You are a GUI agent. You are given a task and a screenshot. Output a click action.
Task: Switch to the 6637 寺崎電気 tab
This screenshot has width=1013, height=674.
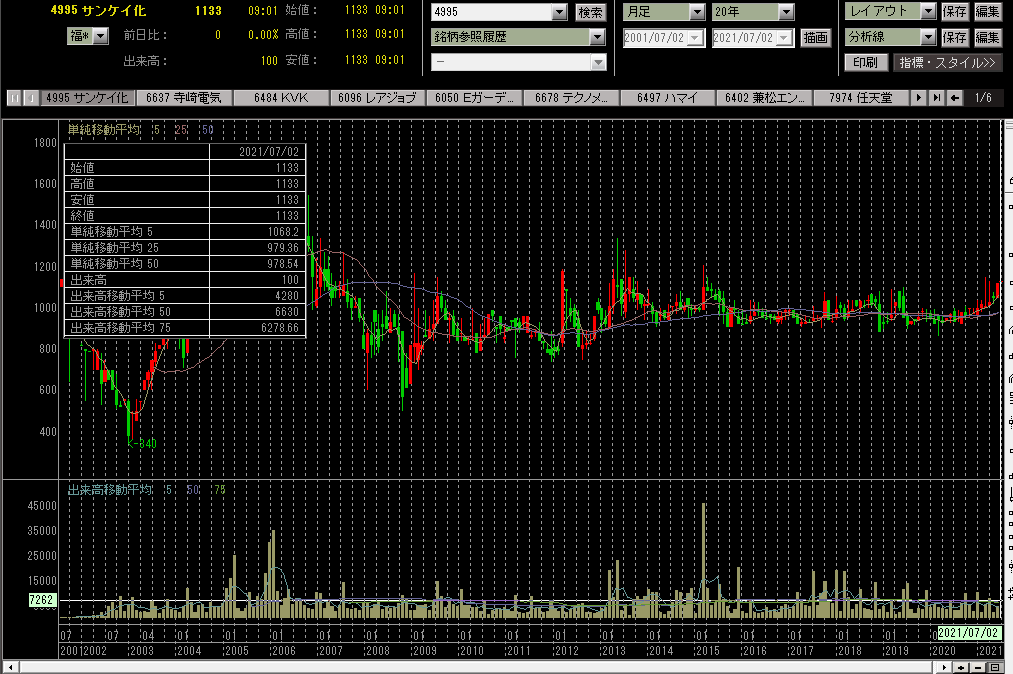click(183, 98)
